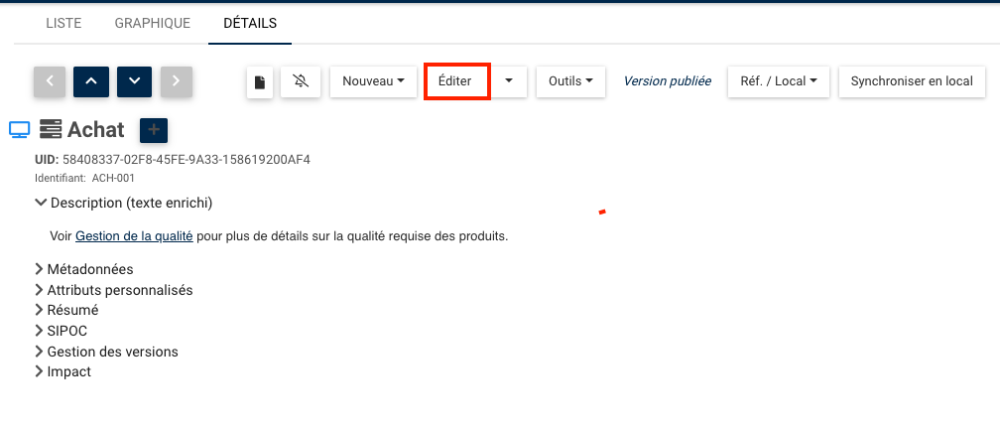The image size is (1000, 430).
Task: Follow the Gestion de la qualité link
Action: click(134, 236)
